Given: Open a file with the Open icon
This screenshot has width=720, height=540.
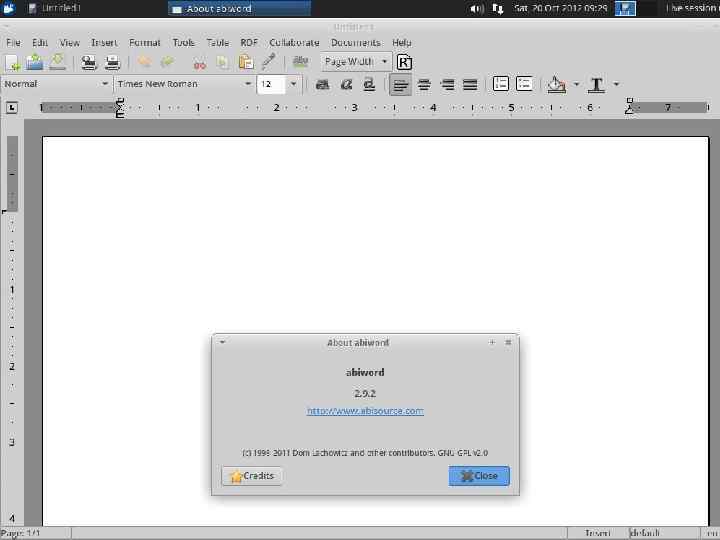Looking at the screenshot, I should pyautogui.click(x=34, y=62).
